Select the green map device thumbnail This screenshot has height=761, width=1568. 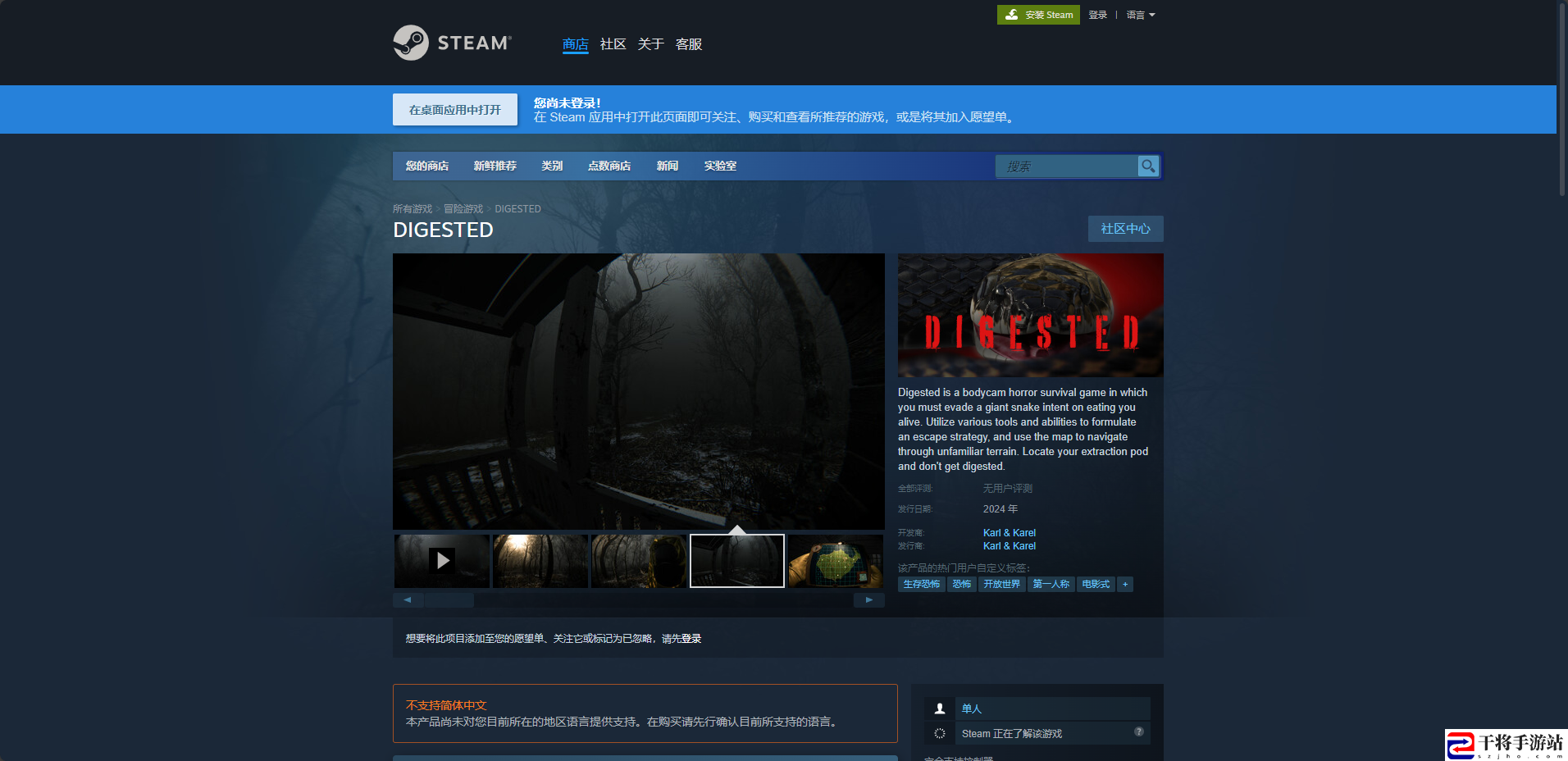tap(836, 561)
